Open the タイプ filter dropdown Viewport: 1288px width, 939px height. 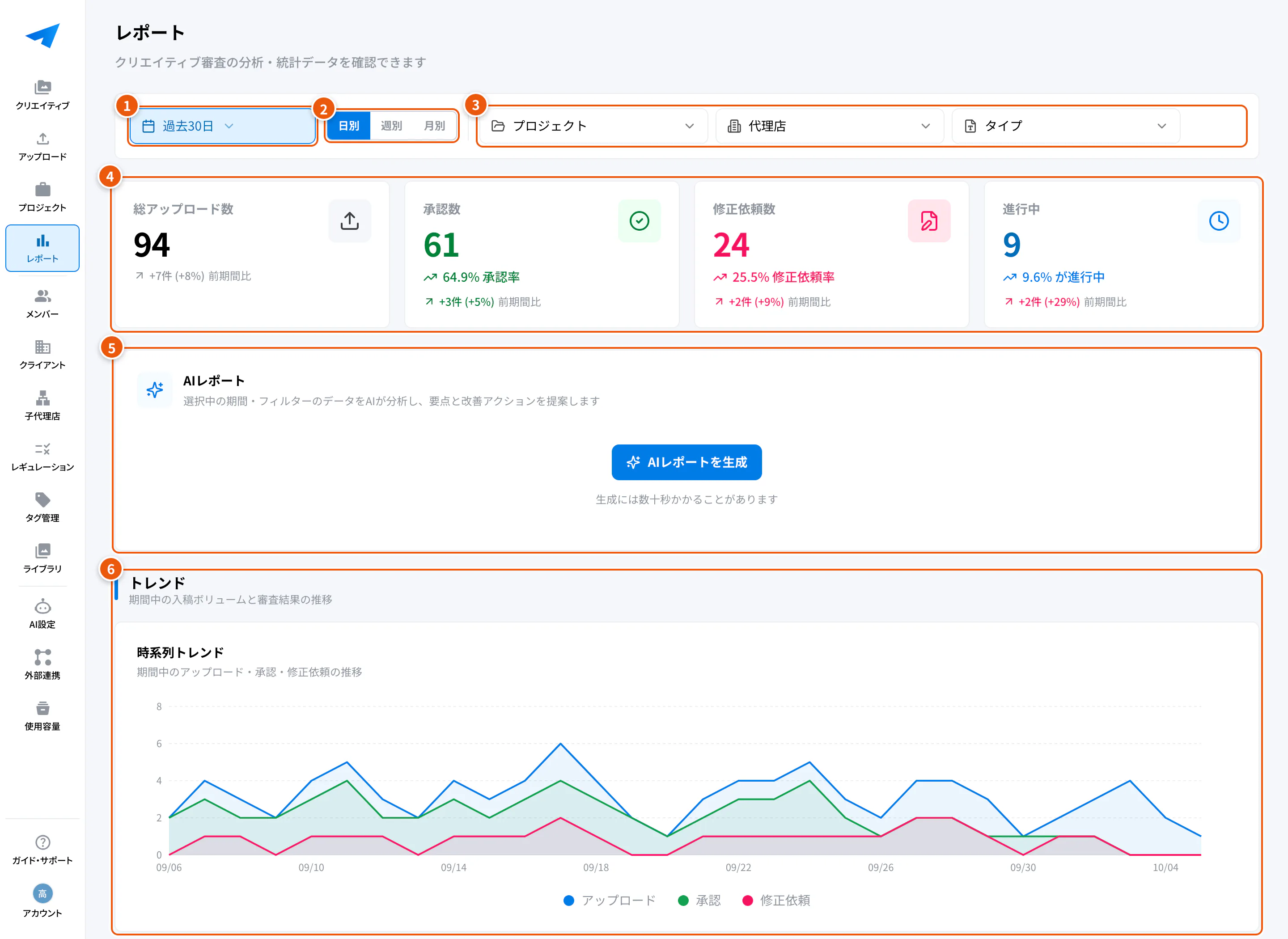click(1066, 126)
